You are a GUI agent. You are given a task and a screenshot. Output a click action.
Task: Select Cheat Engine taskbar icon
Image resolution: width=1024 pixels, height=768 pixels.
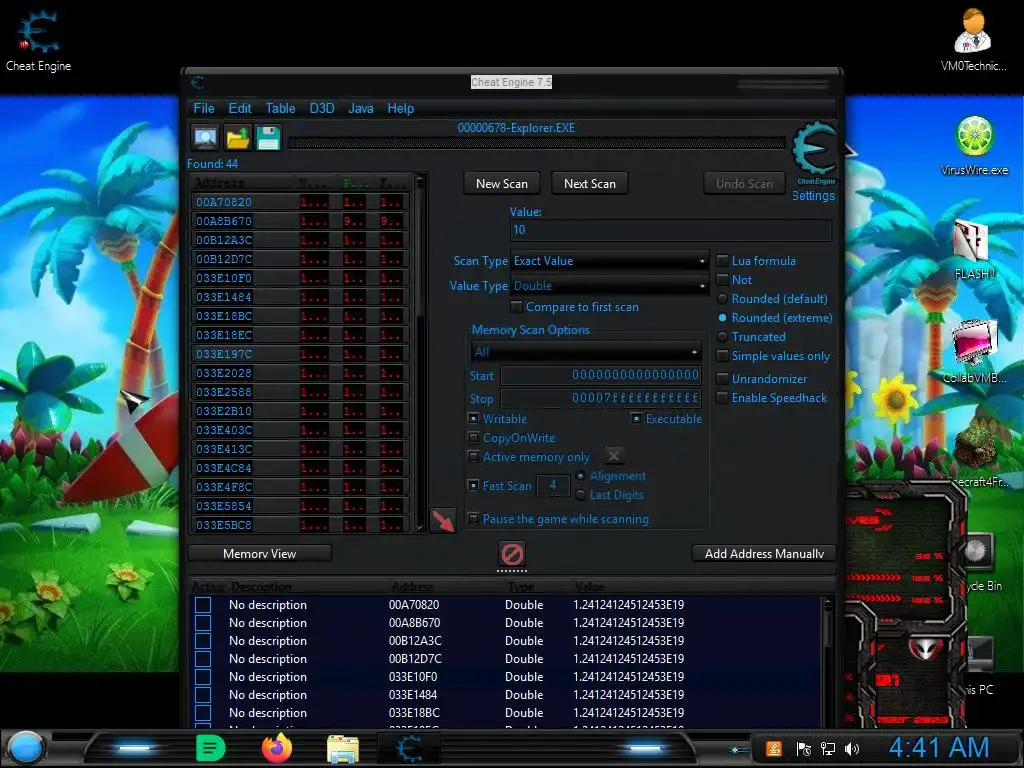pos(410,748)
